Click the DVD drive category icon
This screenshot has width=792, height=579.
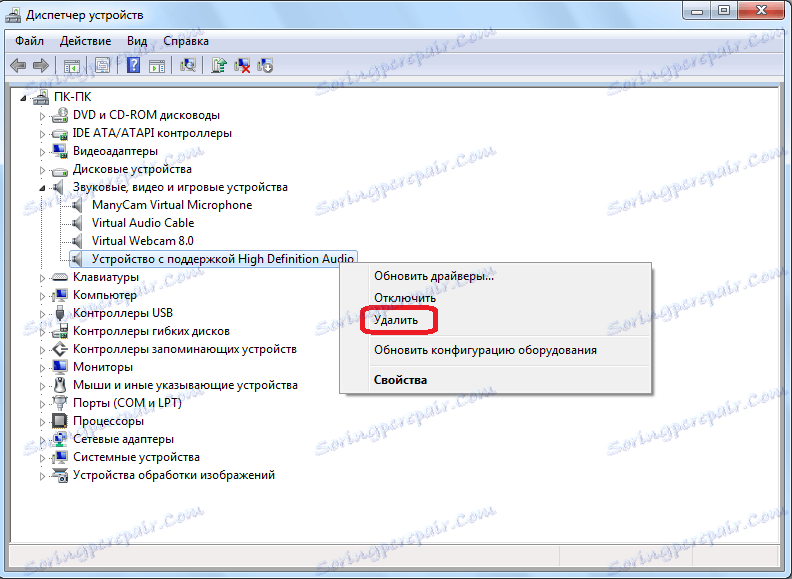click(60, 115)
